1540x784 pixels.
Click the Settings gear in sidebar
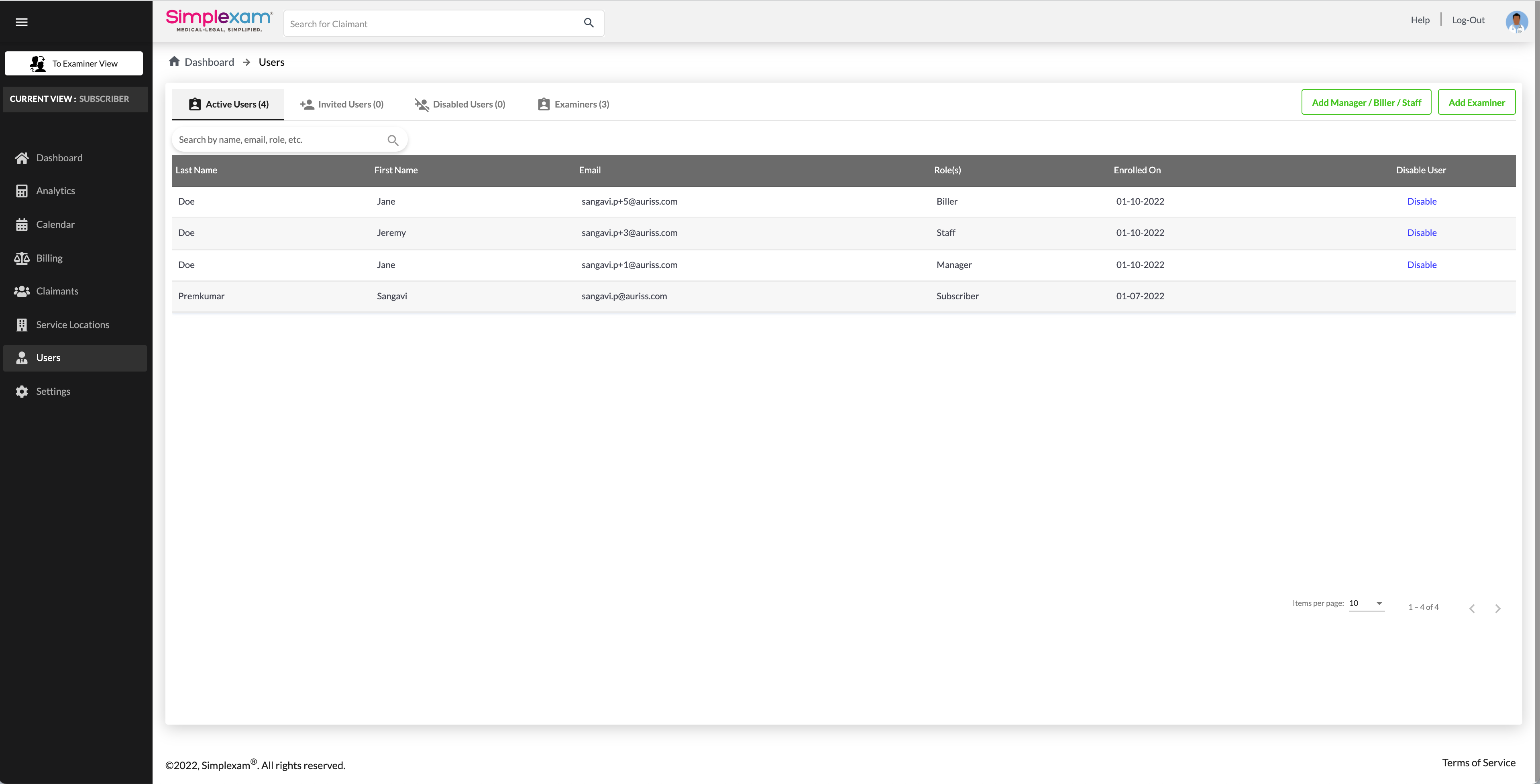pyautogui.click(x=22, y=392)
